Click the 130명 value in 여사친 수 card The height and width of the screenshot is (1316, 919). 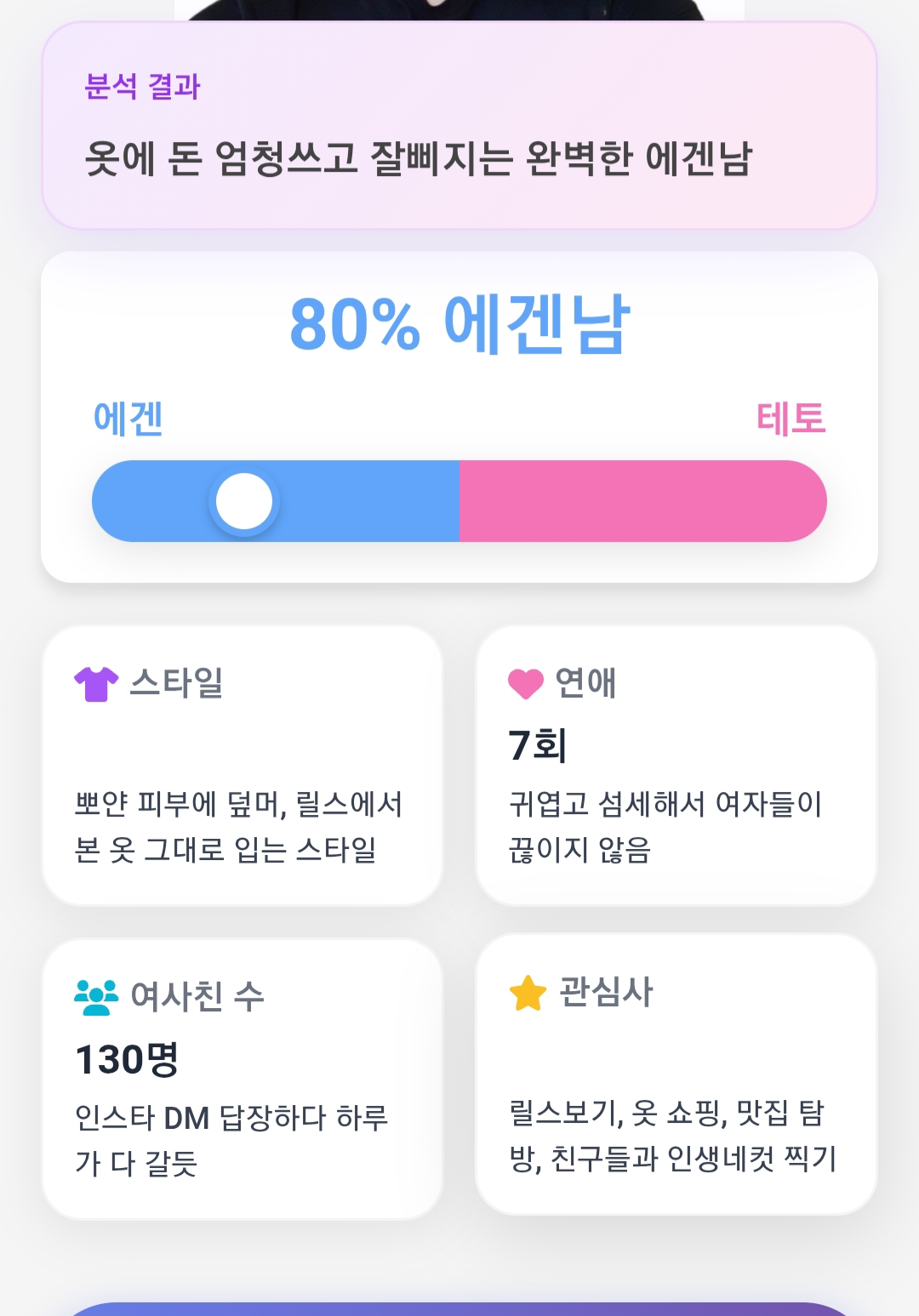pyautogui.click(x=127, y=1059)
